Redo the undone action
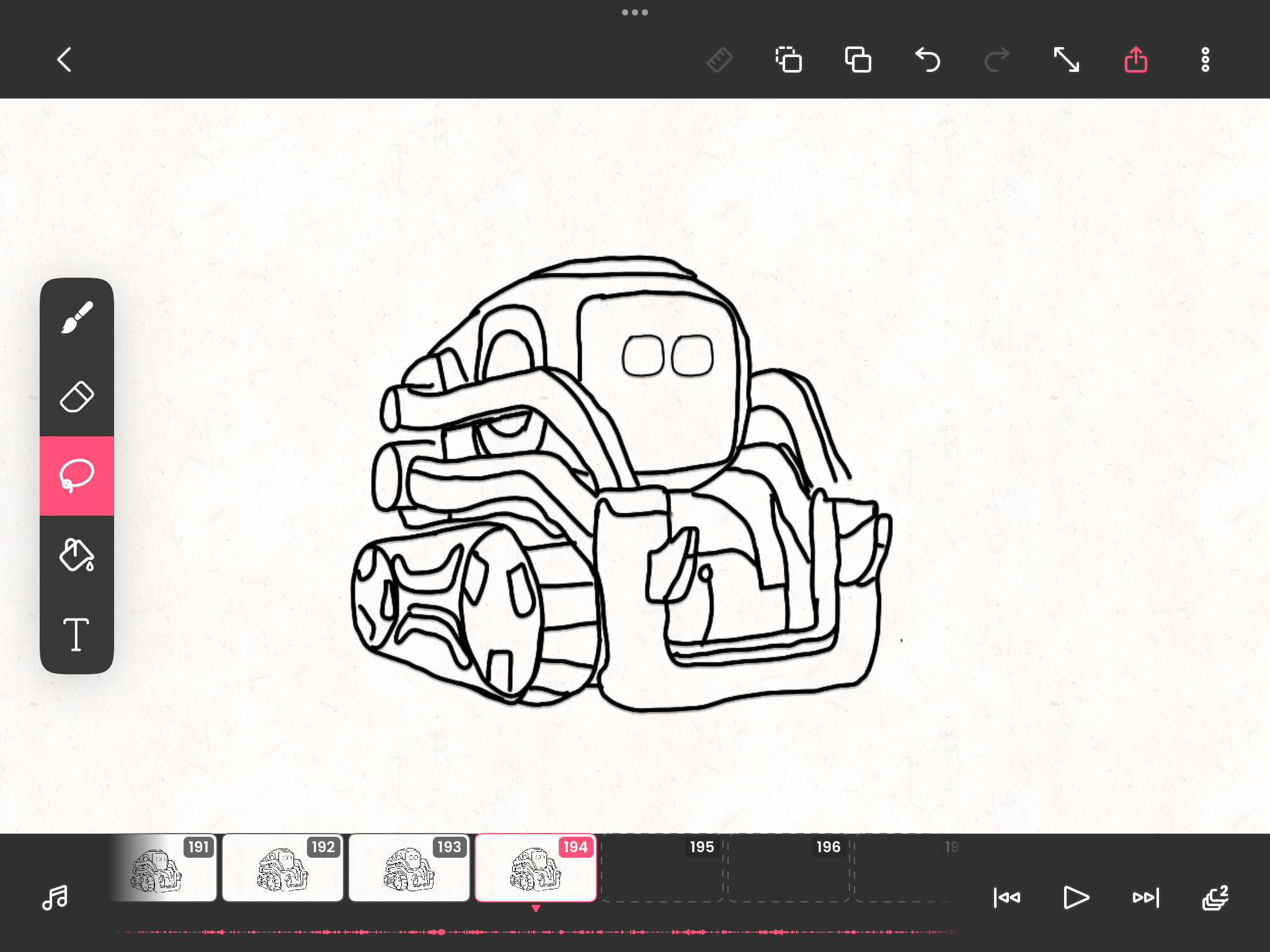Screen dimensions: 1270x952 [x=997, y=60]
